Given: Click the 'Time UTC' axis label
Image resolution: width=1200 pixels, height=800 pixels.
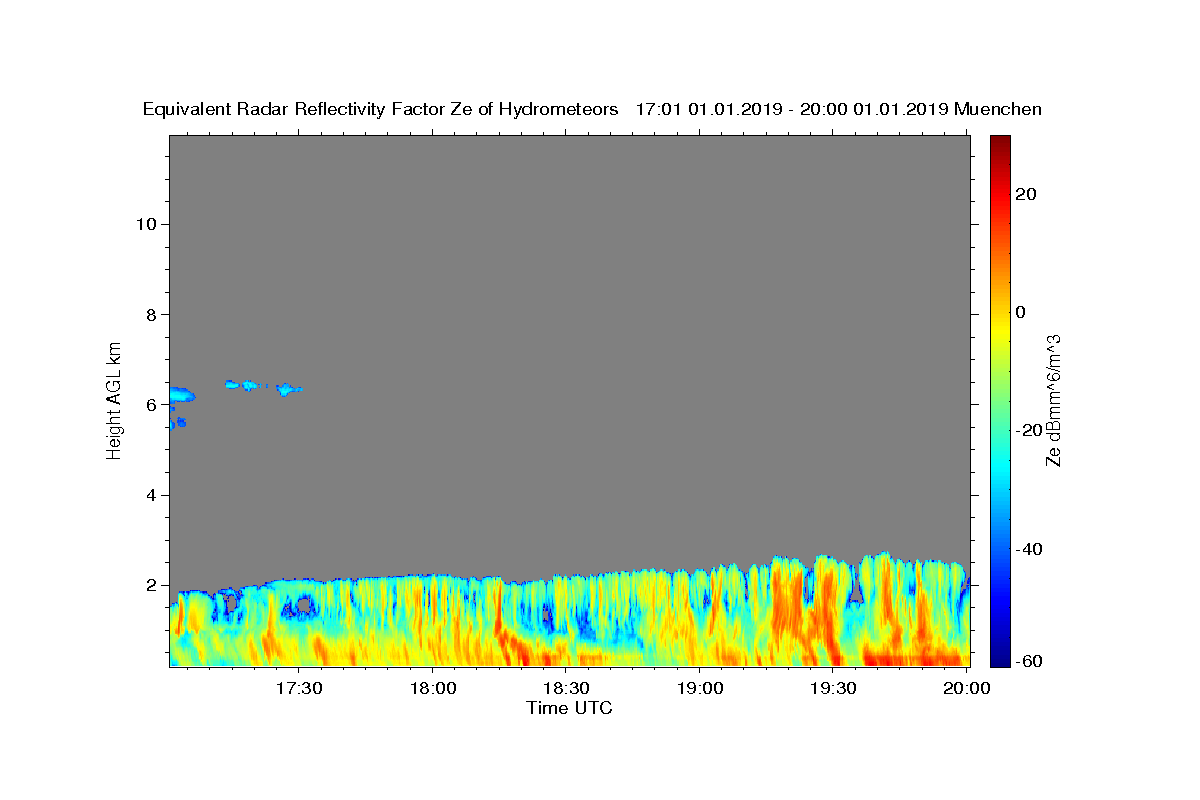Looking at the screenshot, I should tap(569, 708).
